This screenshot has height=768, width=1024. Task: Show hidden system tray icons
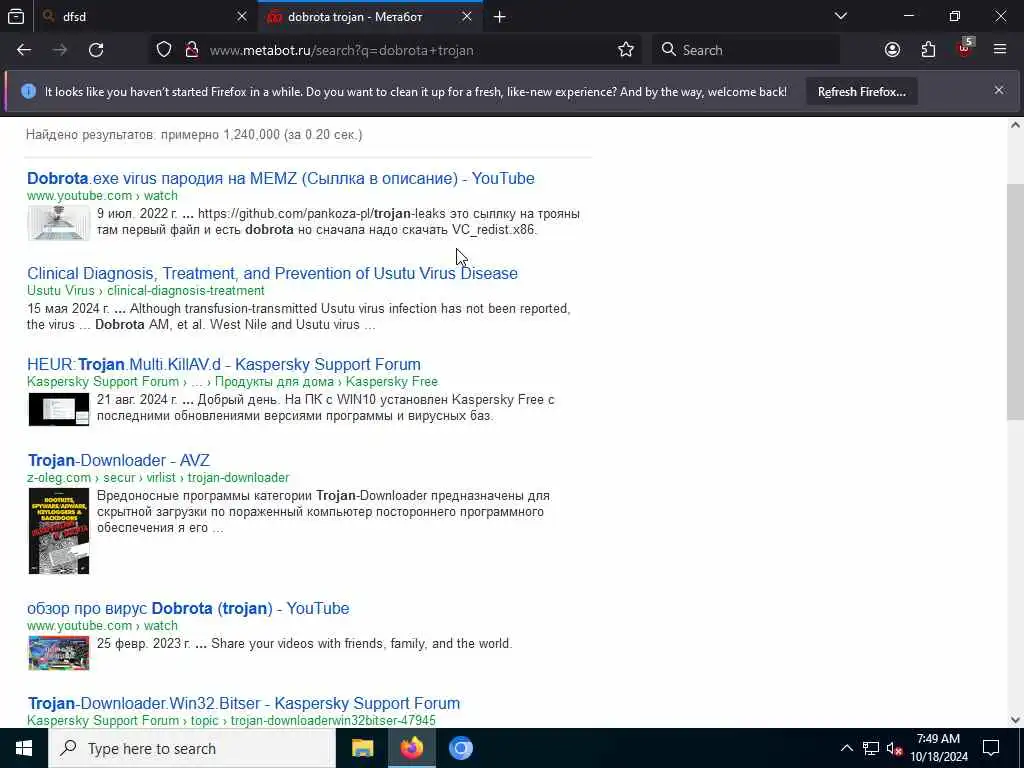[846, 748]
